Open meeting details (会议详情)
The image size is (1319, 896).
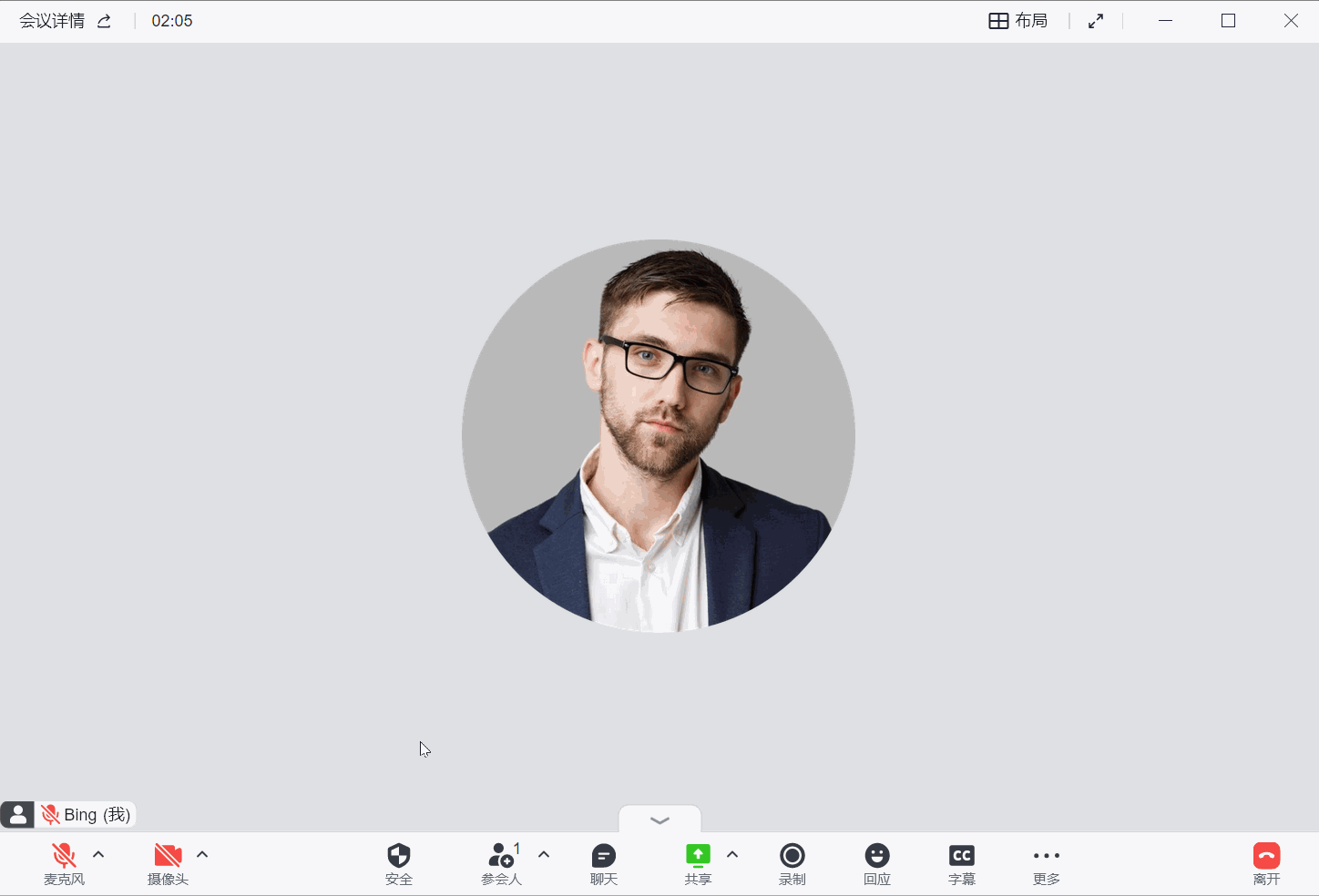(52, 21)
